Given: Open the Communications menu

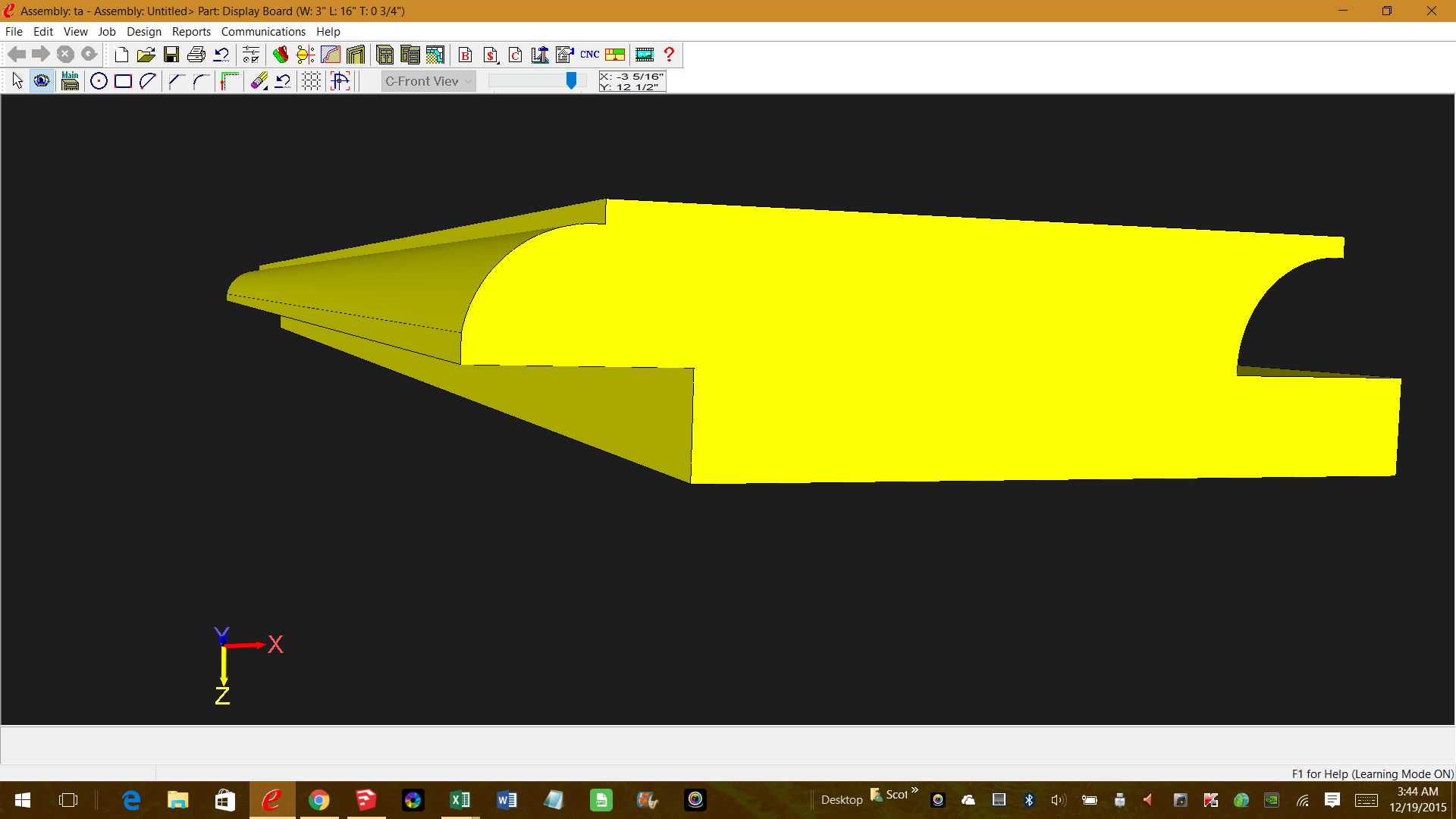Looking at the screenshot, I should (263, 32).
